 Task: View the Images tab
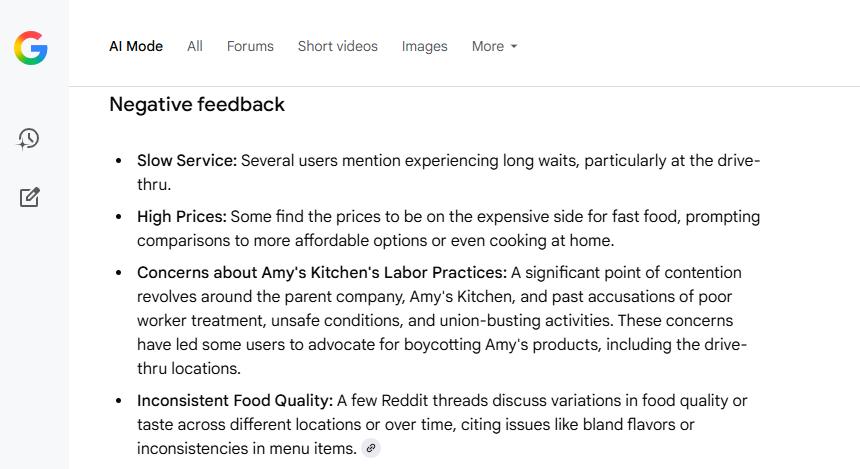click(425, 46)
